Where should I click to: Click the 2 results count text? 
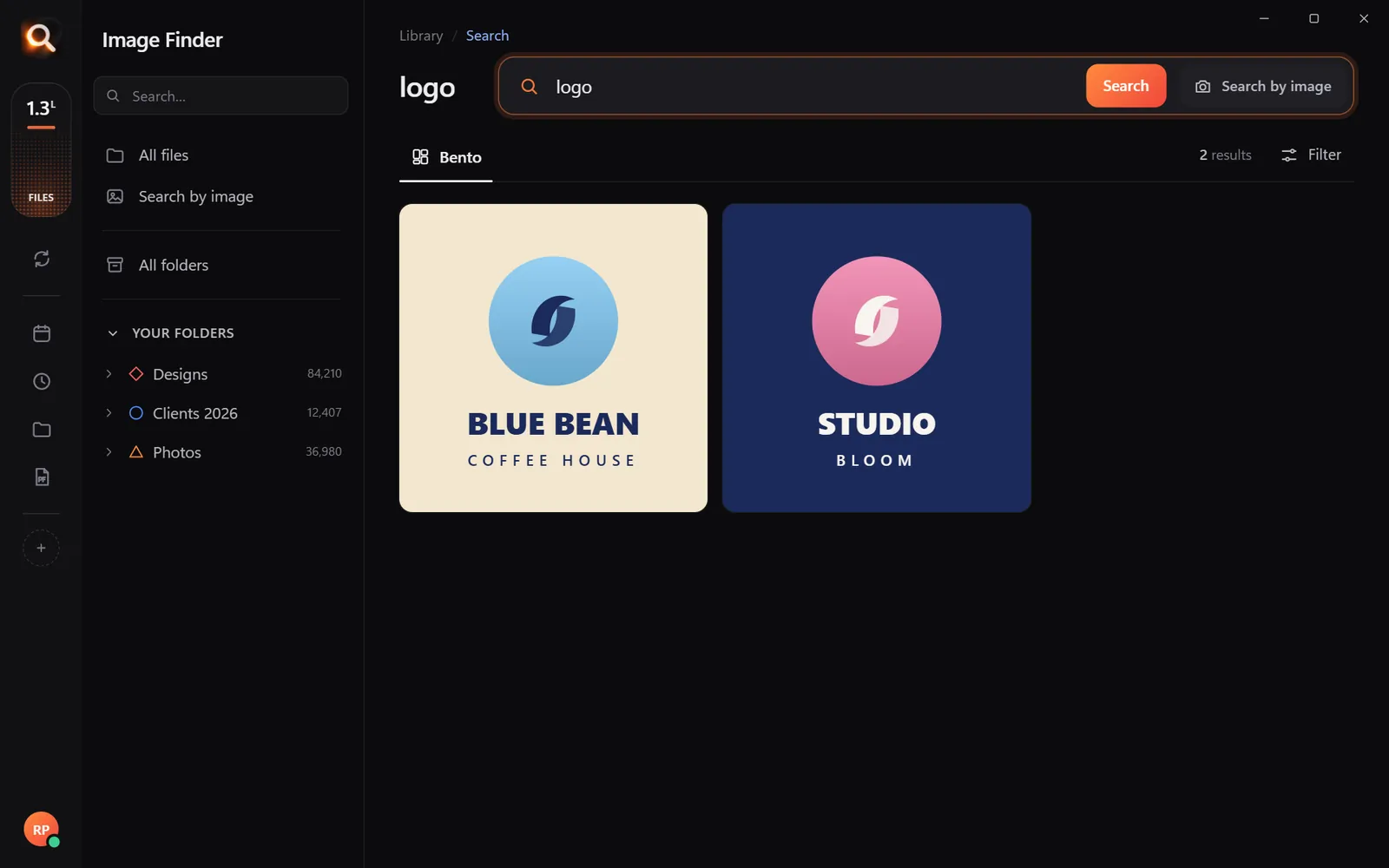click(x=1225, y=155)
